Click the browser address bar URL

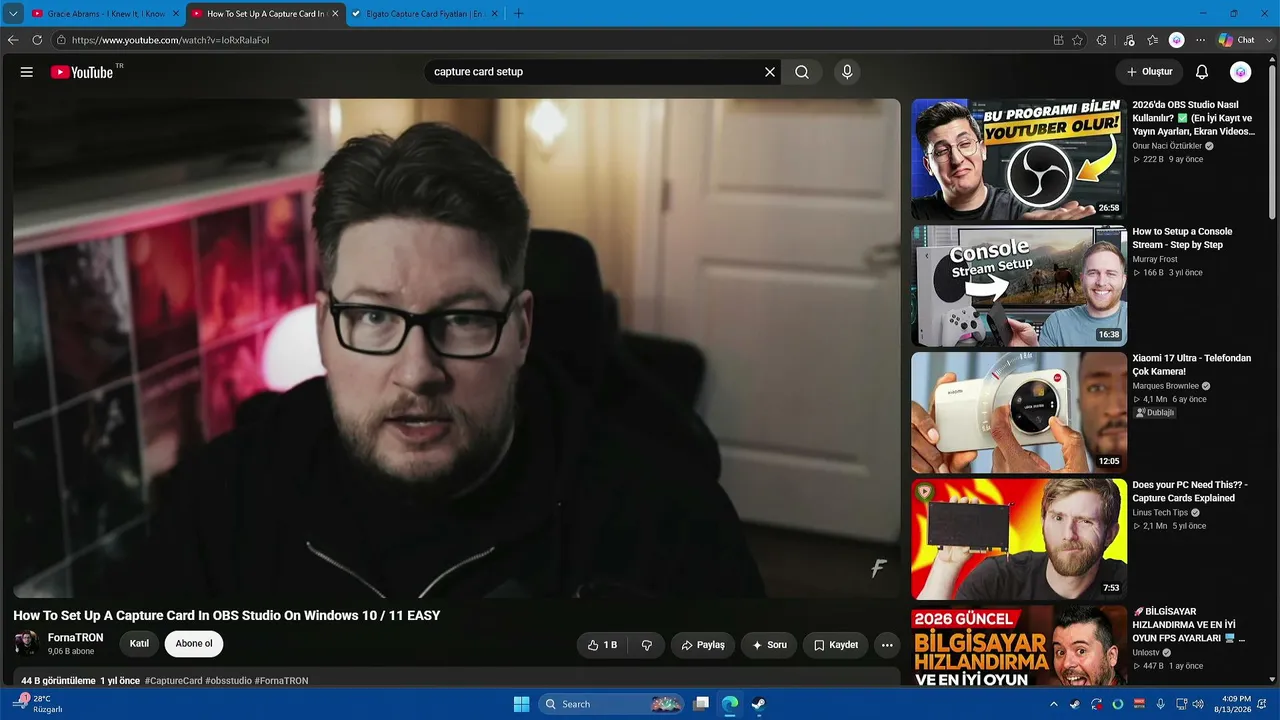point(170,40)
